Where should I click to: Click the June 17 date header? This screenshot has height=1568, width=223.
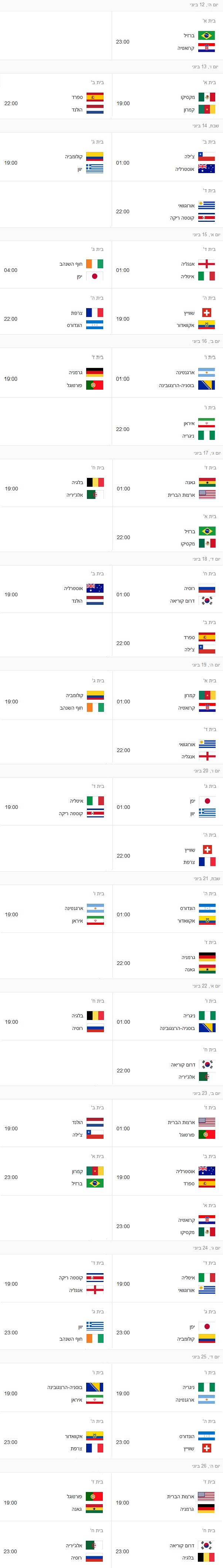(x=207, y=453)
